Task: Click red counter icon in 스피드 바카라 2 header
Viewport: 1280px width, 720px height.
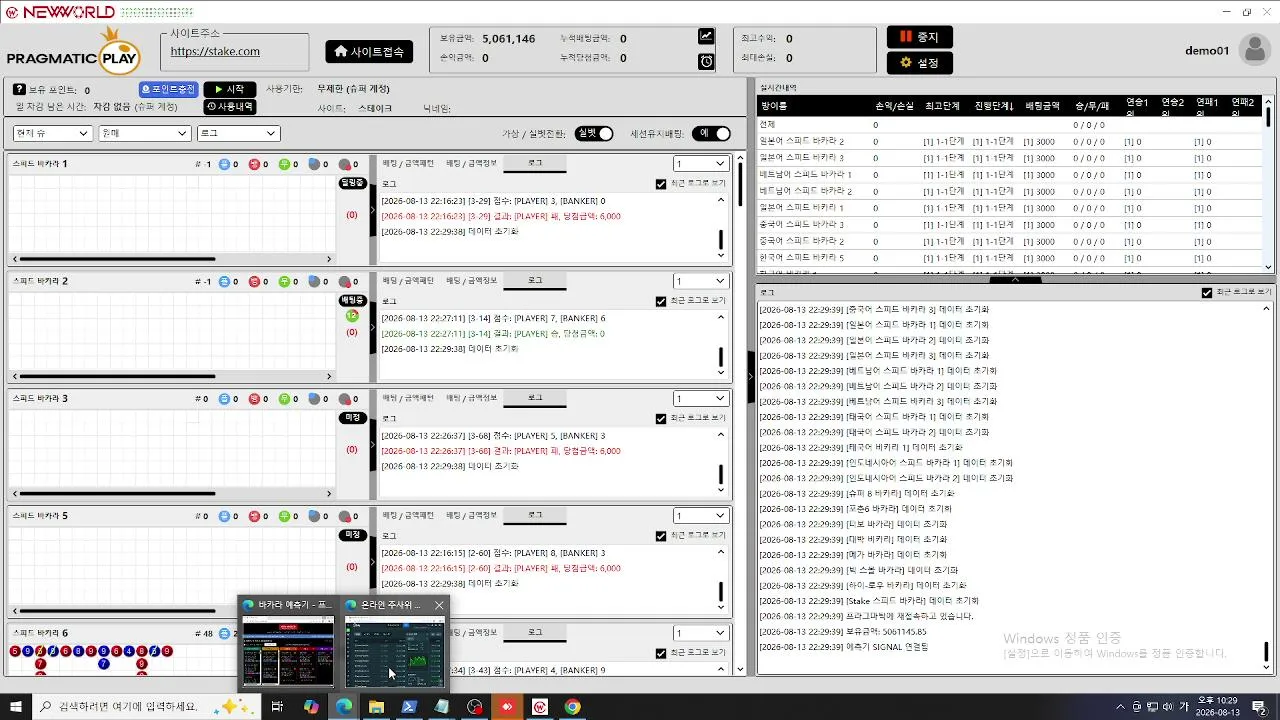Action: [x=254, y=282]
